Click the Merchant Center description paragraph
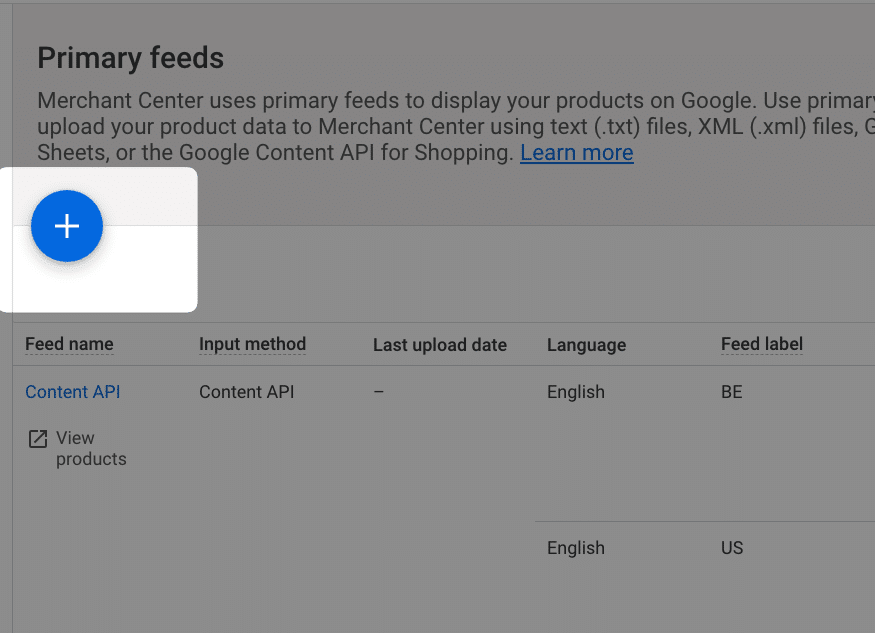Screen dimensions: 875x633 point(456,127)
